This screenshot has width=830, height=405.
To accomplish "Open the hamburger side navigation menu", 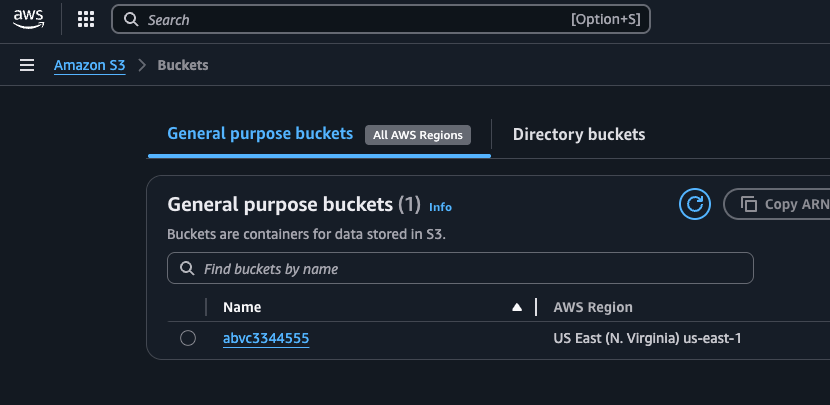I will tap(27, 65).
